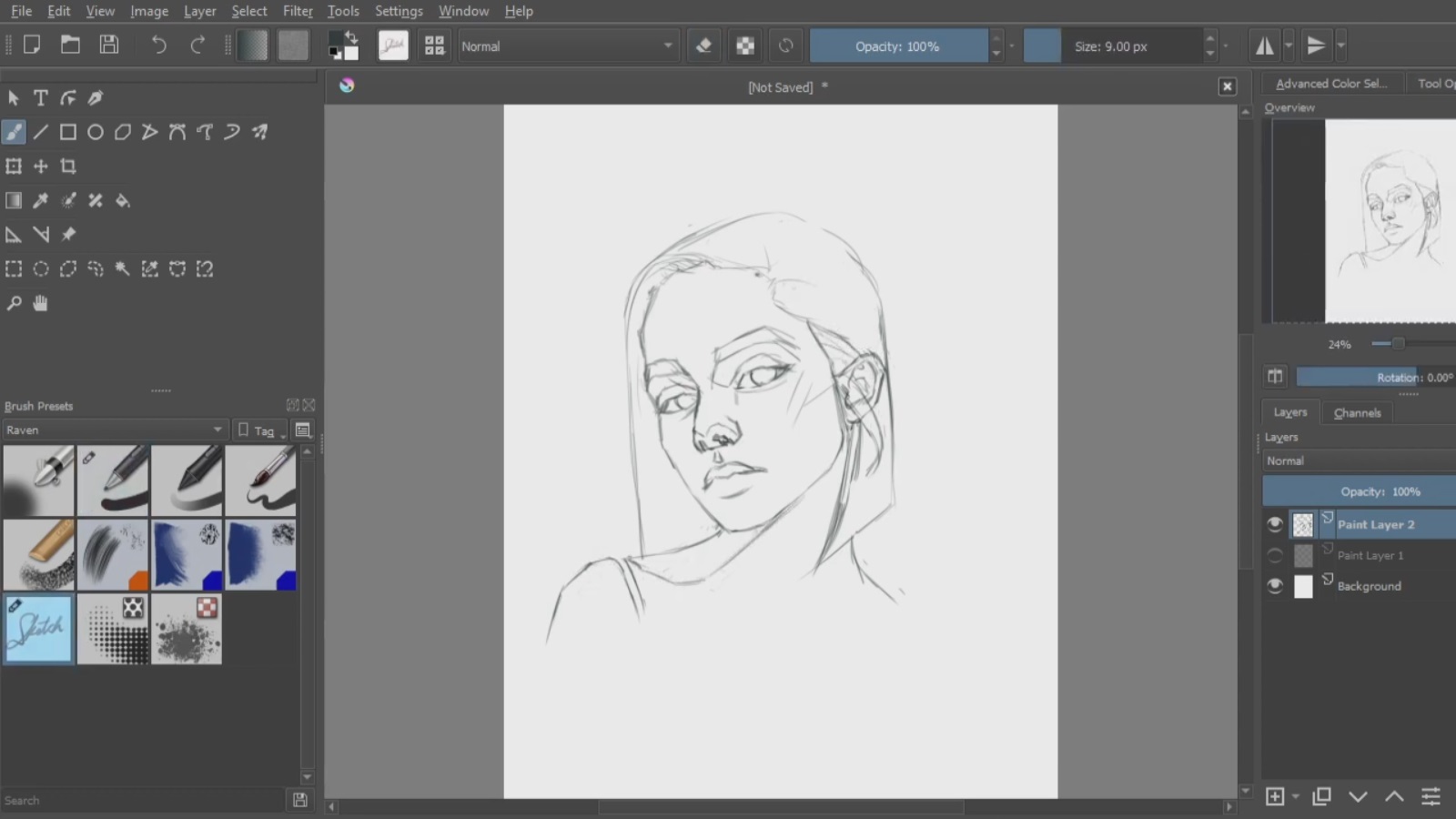Open layer properties

[1431, 797]
